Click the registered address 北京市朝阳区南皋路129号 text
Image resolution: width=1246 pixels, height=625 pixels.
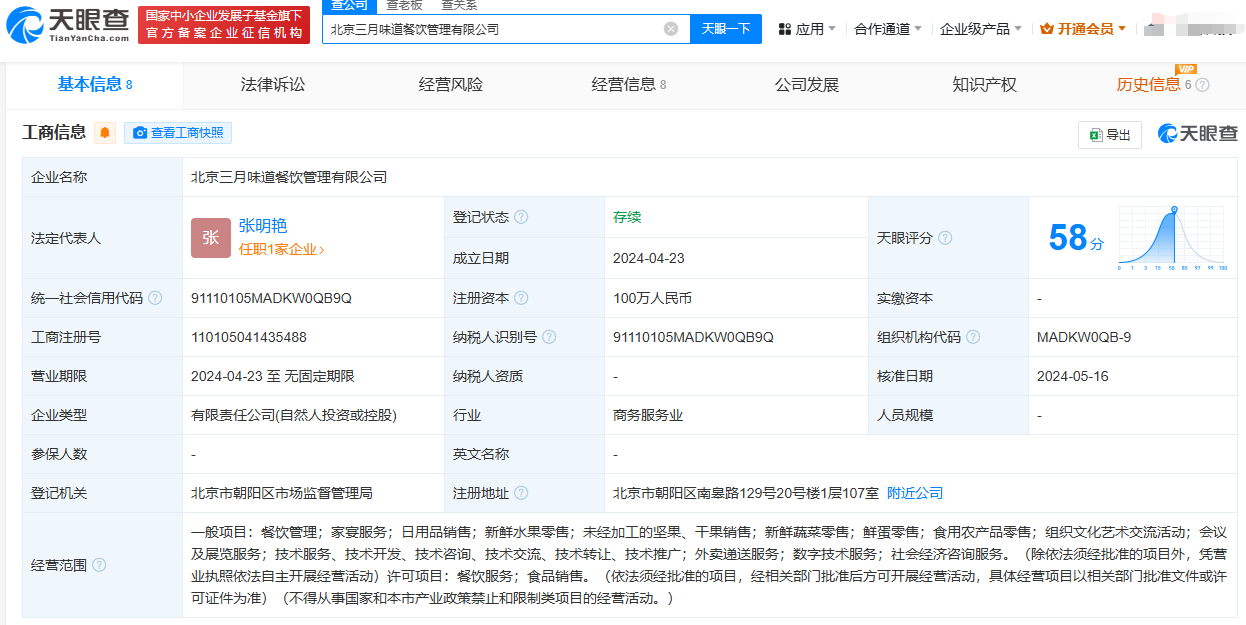[745, 493]
